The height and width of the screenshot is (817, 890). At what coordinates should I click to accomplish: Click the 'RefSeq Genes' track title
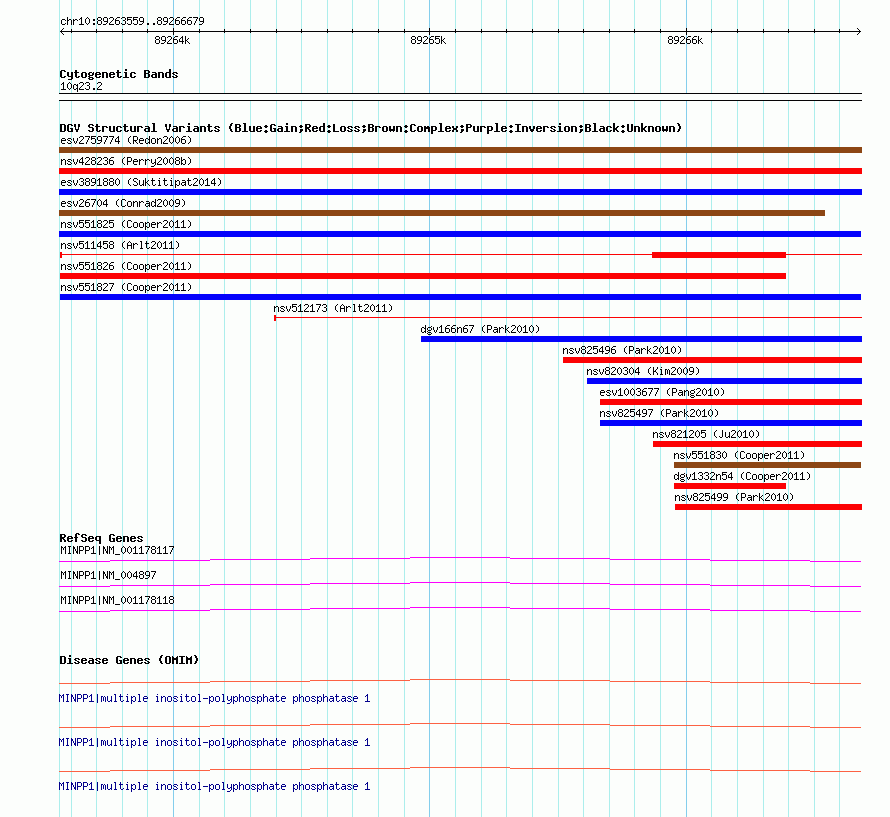pyautogui.click(x=101, y=538)
